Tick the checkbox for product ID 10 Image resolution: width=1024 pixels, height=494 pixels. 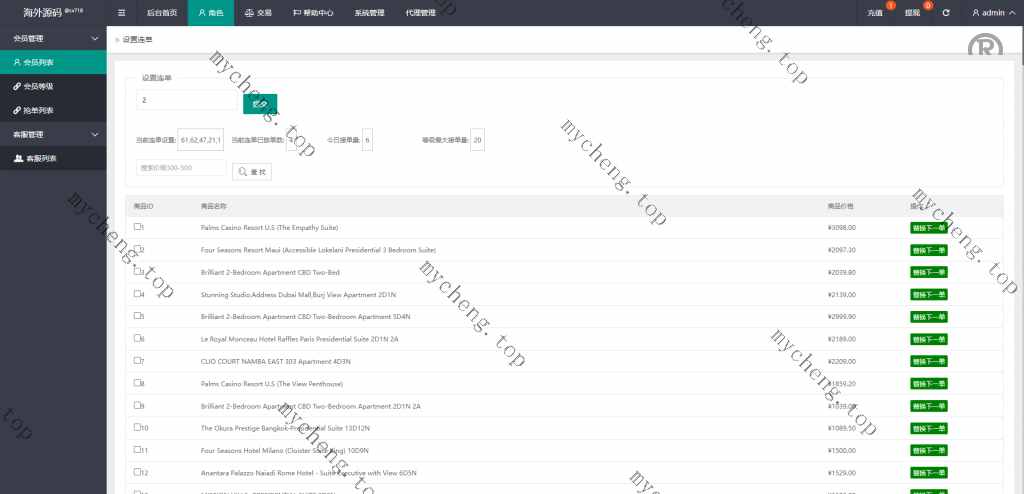tap(137, 427)
